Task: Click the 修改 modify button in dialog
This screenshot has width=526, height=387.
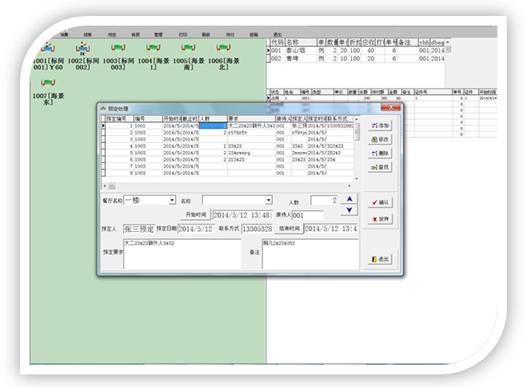Action: tap(380, 139)
